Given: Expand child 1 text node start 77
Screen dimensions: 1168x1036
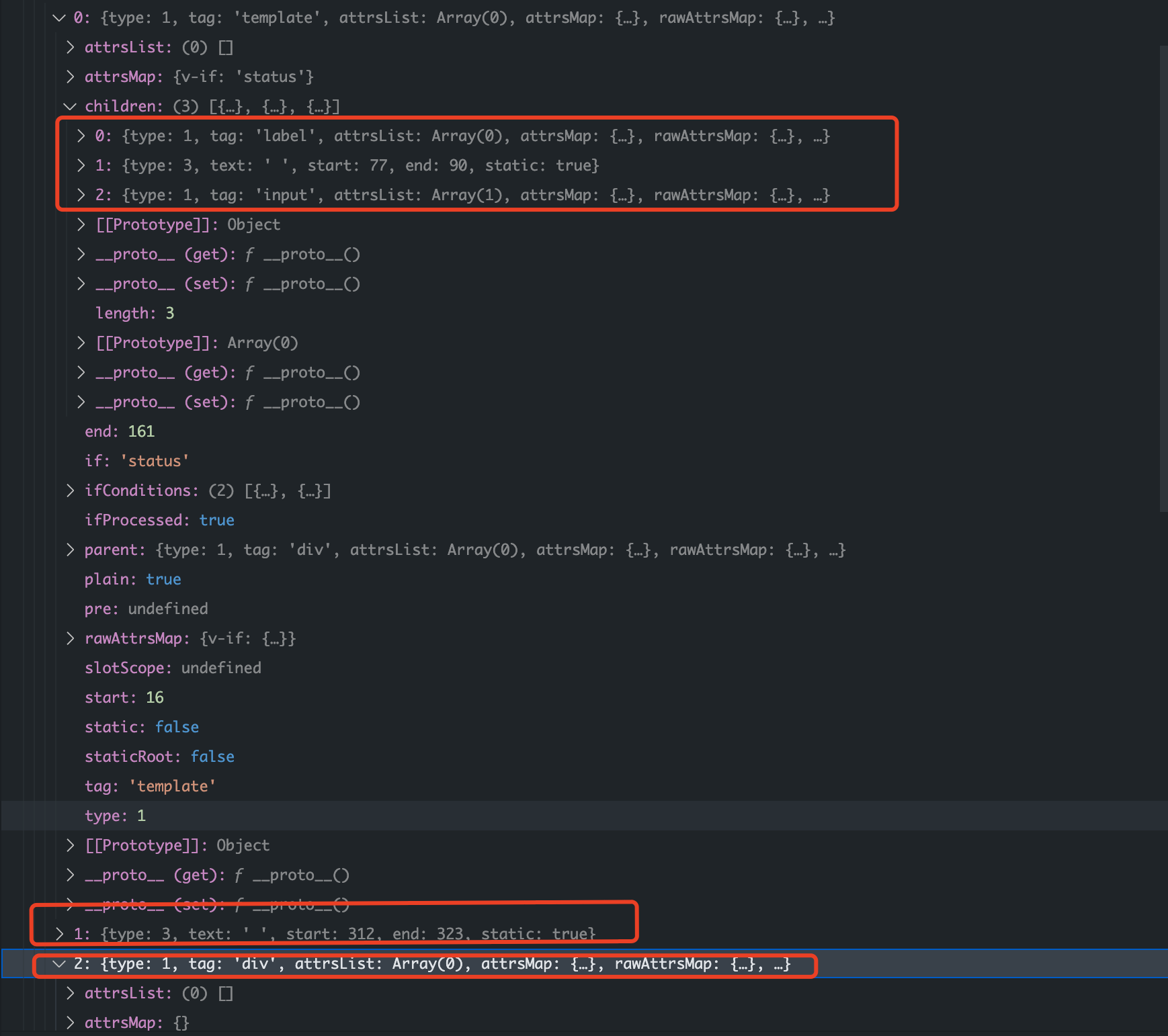Looking at the screenshot, I should (81, 166).
